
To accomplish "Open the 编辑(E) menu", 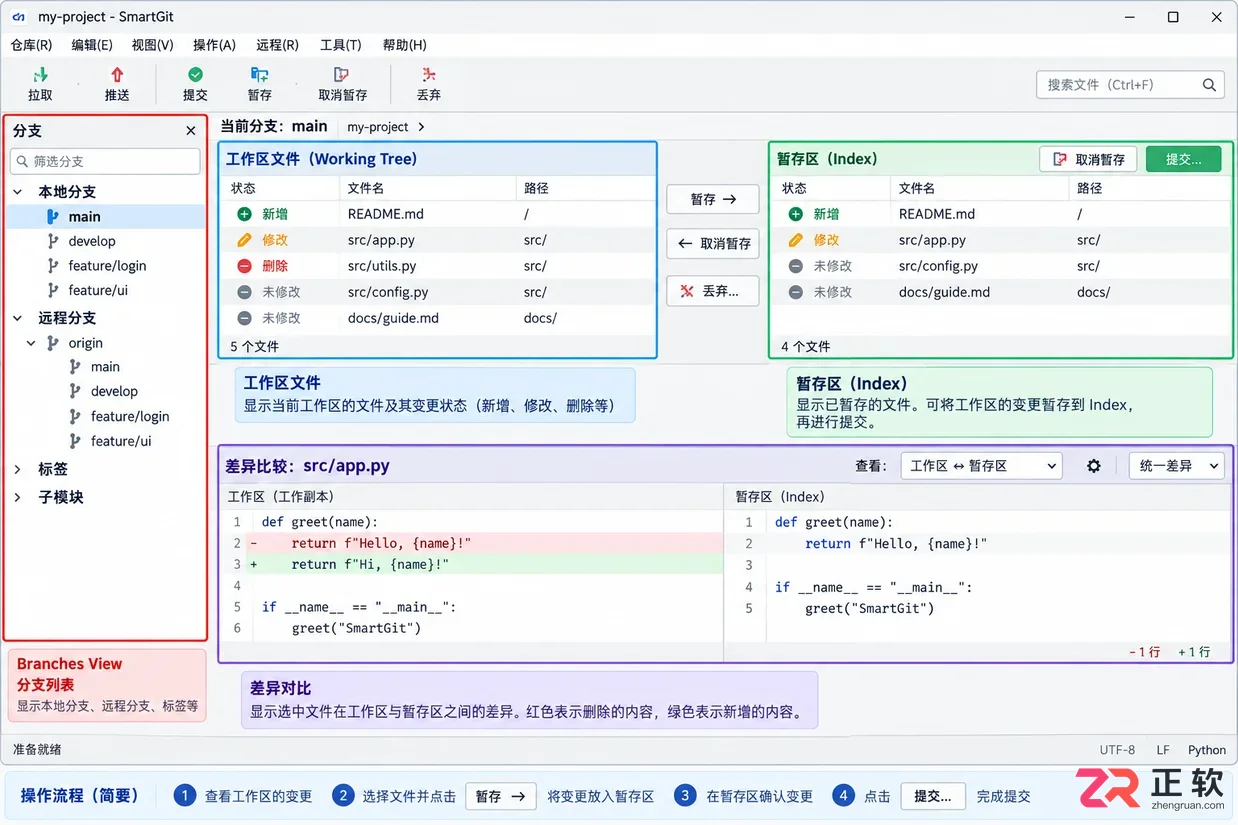I will (x=92, y=45).
